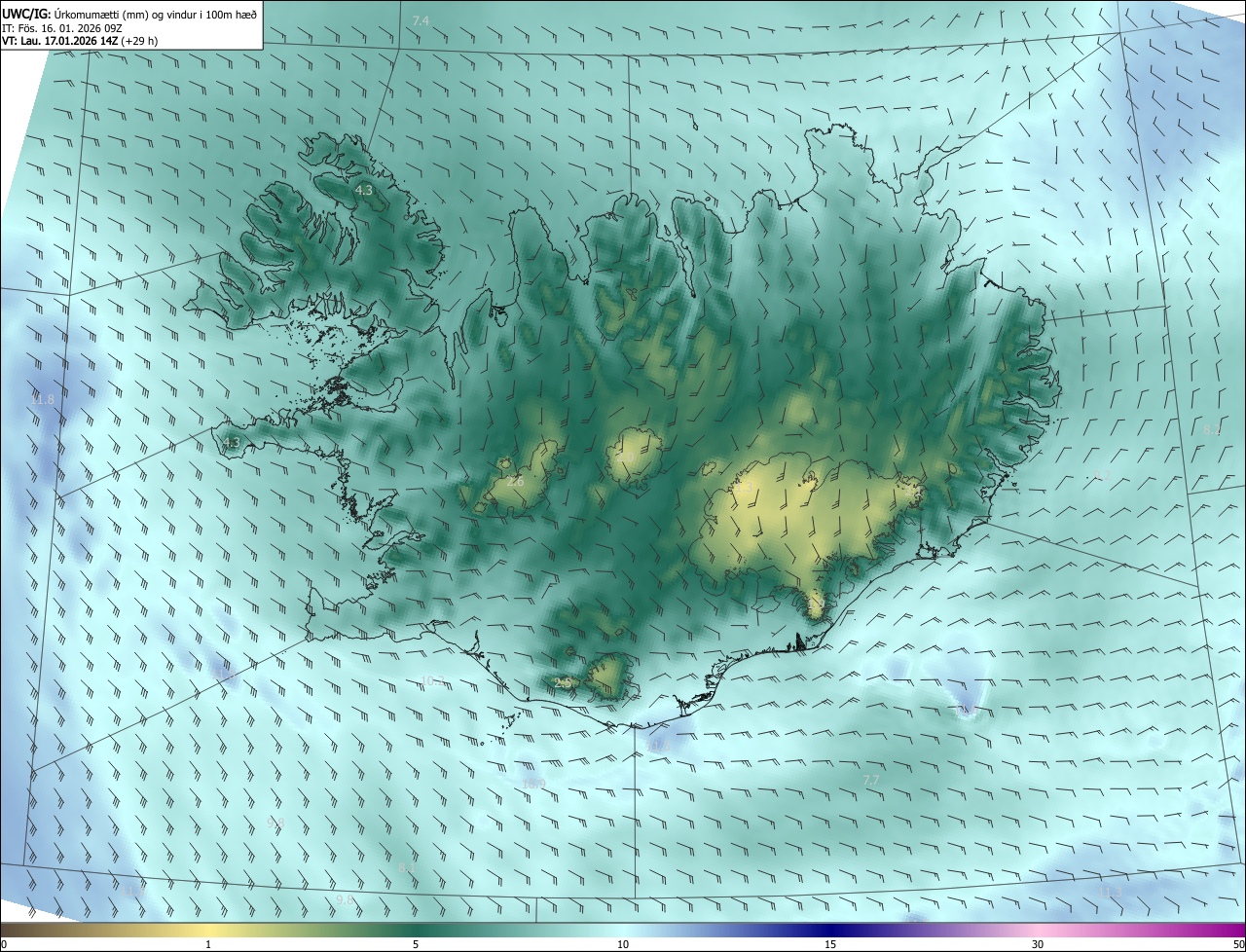
Task: Click the '1' tick on the colour scale
Action: coord(208,944)
